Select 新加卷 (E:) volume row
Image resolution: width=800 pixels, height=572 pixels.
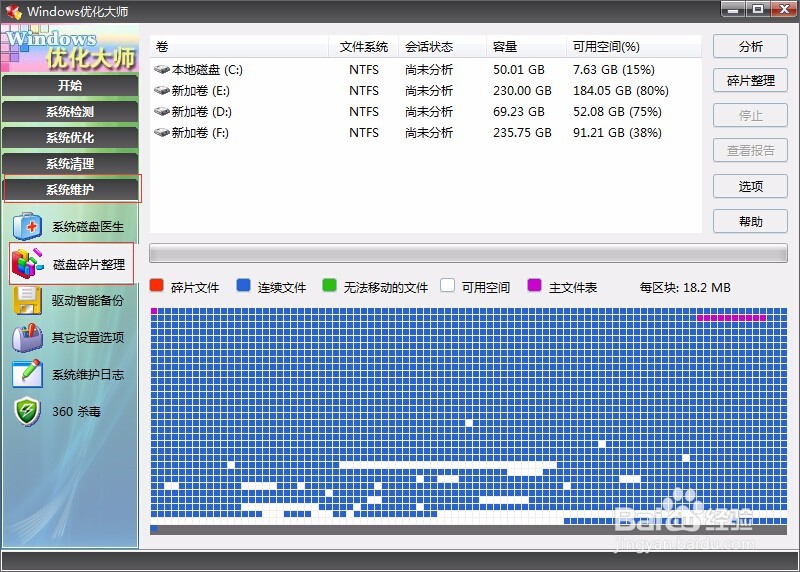426,90
